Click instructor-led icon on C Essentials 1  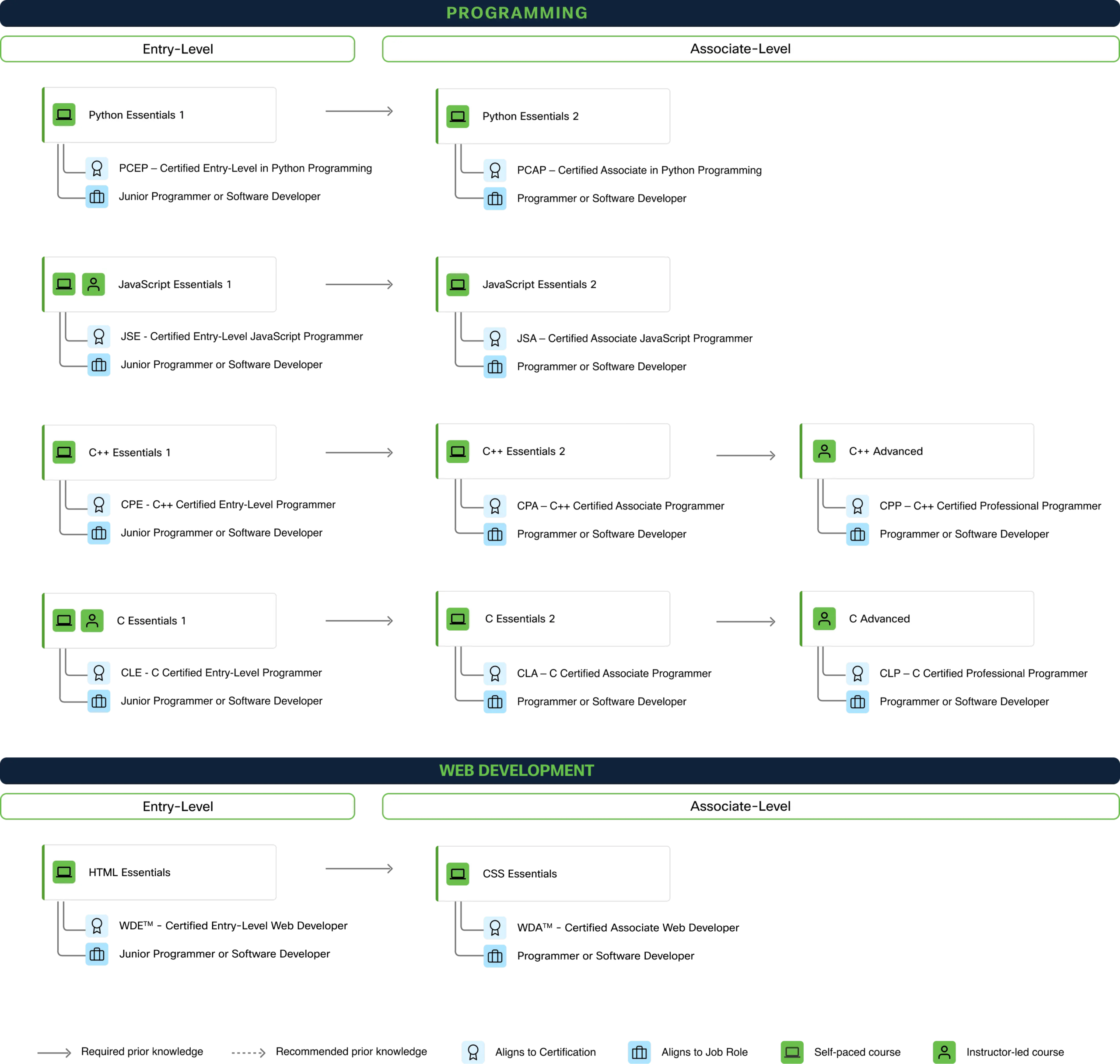click(92, 621)
